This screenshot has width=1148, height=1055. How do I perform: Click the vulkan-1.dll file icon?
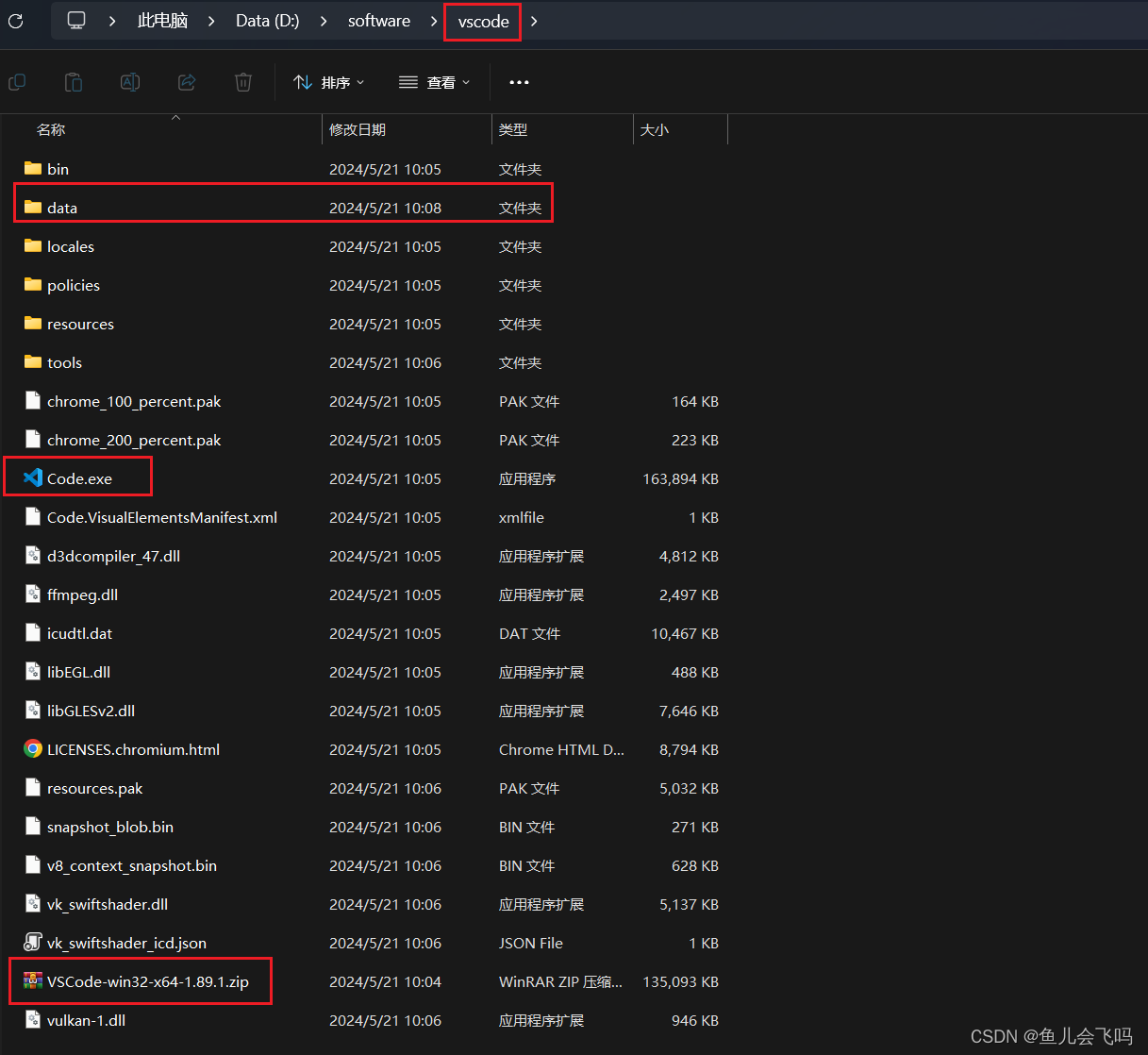click(x=33, y=1019)
